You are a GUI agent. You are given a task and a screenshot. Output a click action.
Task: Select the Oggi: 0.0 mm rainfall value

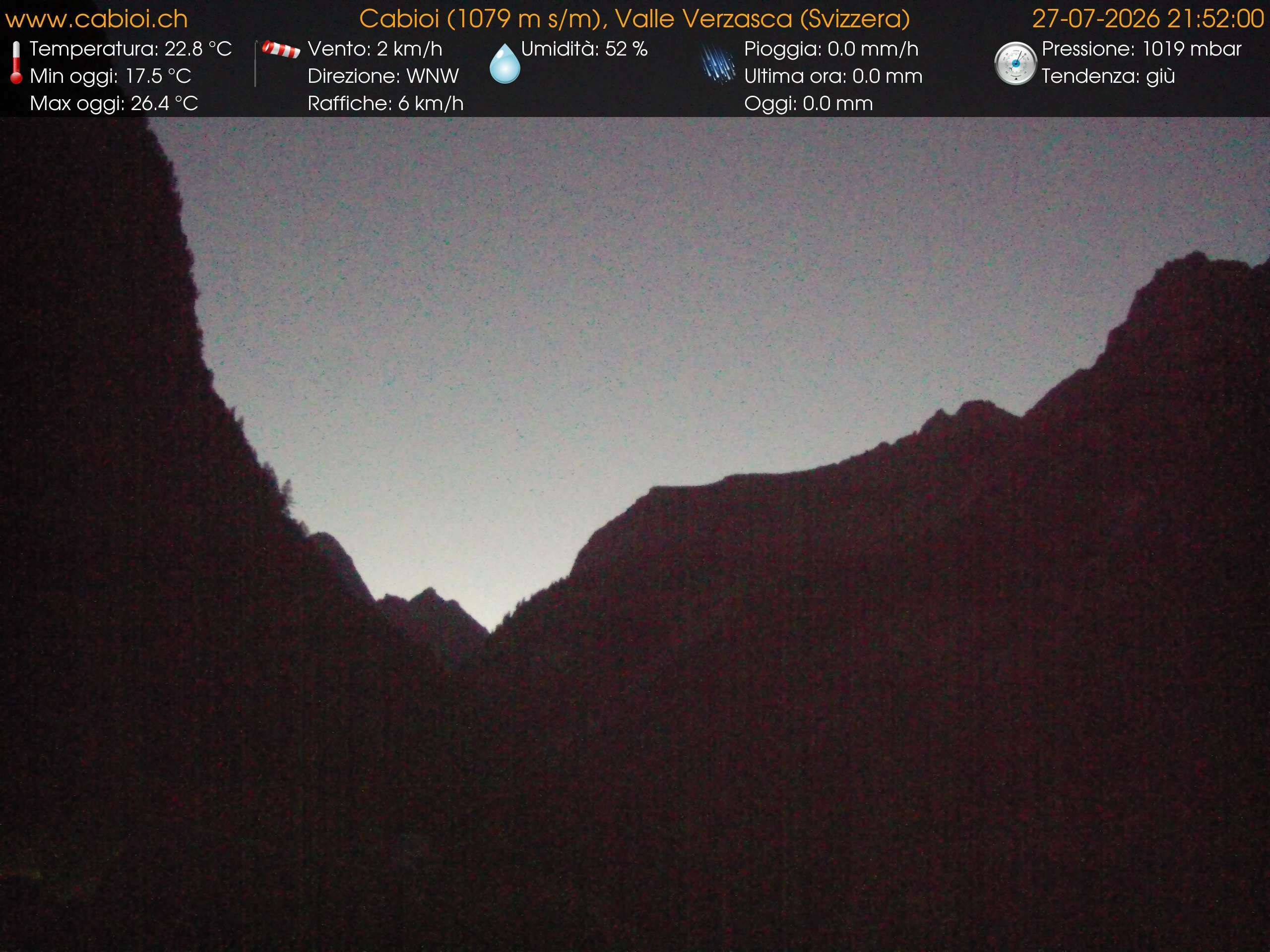point(809,104)
